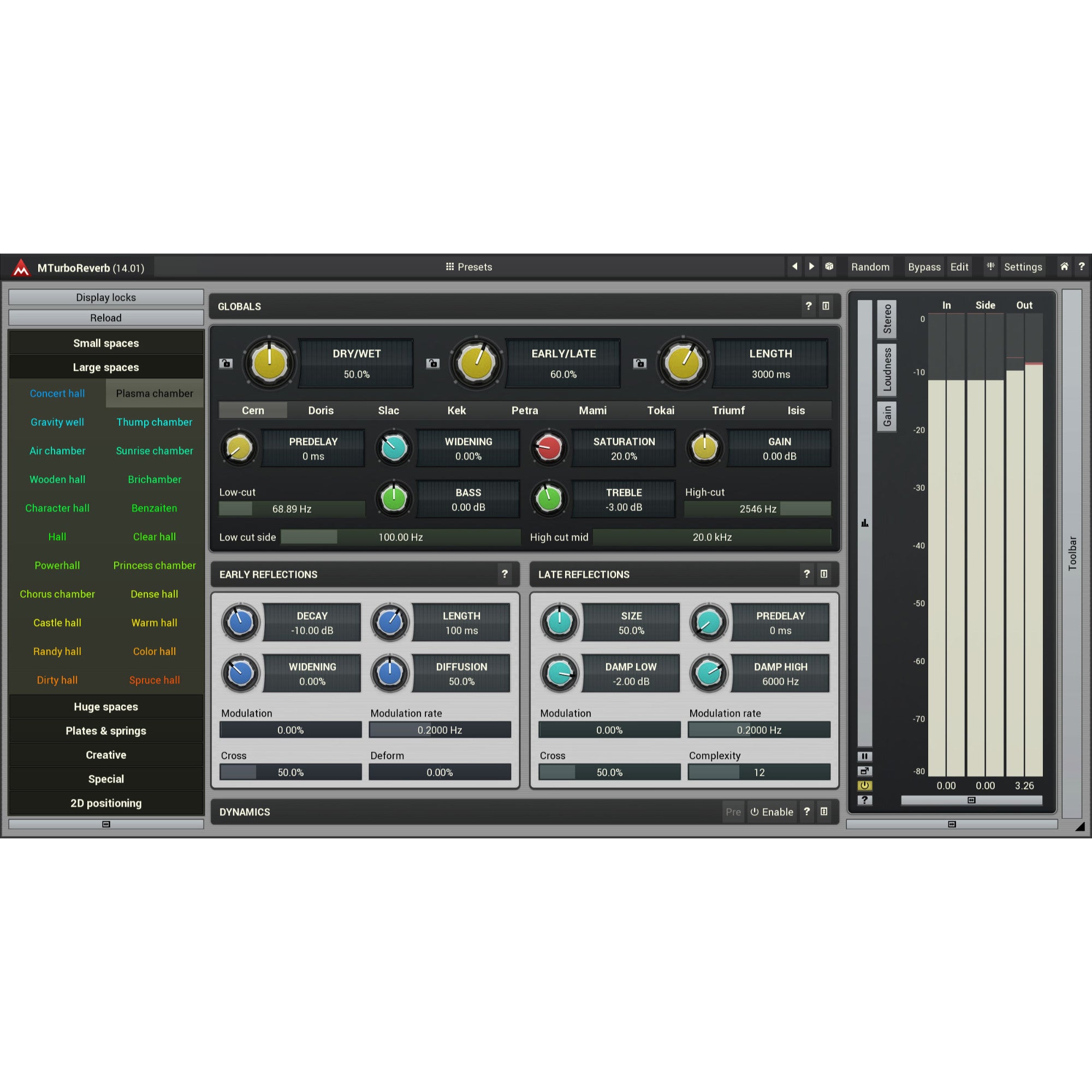
Task: Choose the Gravity well preset
Action: [57, 422]
